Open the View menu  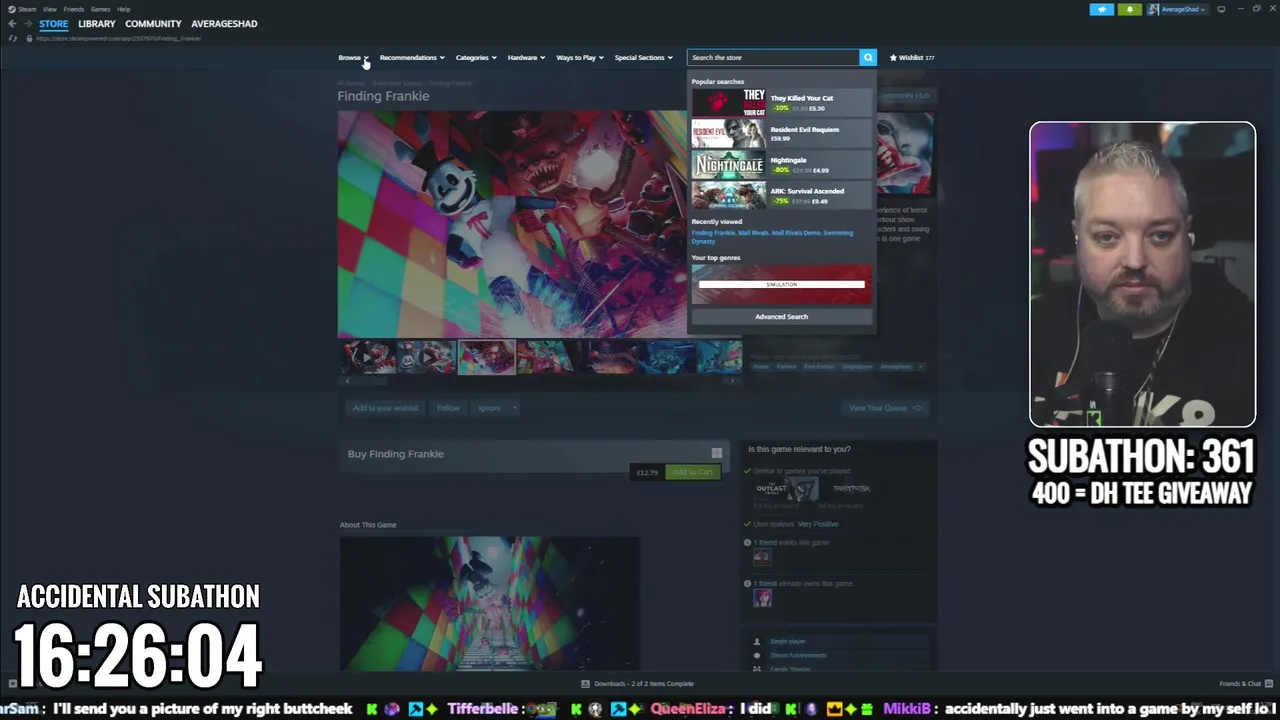point(49,9)
